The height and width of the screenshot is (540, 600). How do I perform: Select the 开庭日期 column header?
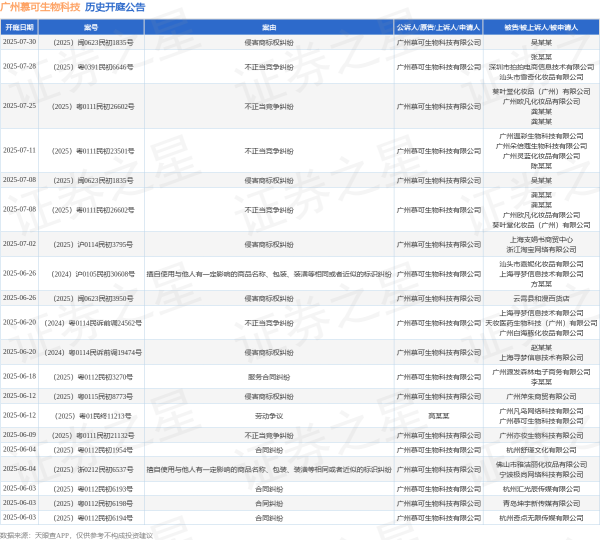coord(19,28)
